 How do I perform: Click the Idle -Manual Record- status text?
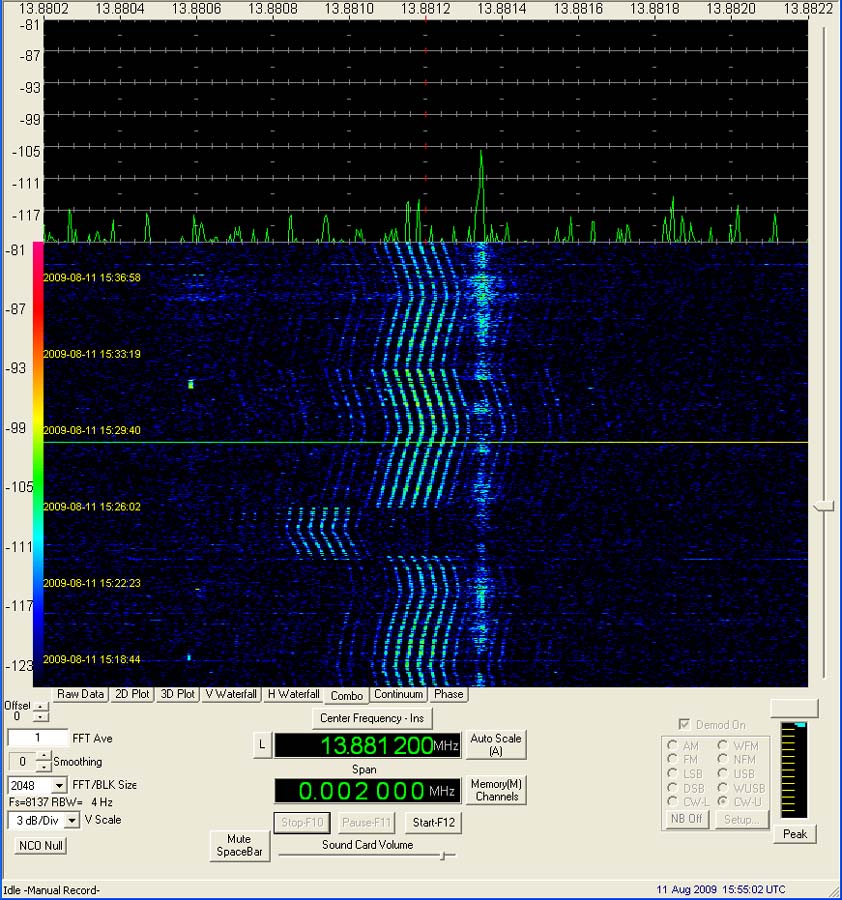[51, 890]
